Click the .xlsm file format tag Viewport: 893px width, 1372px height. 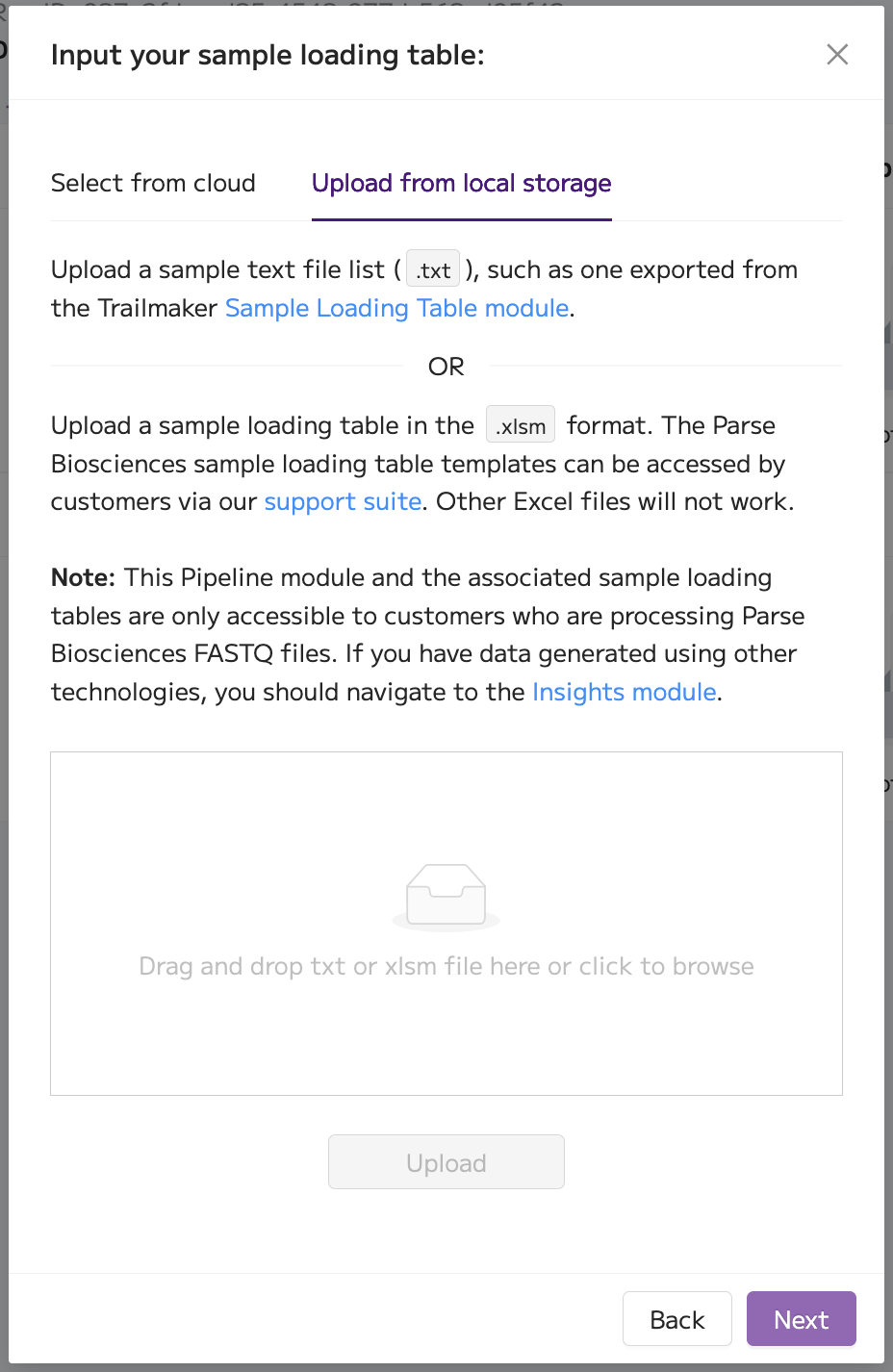click(521, 425)
